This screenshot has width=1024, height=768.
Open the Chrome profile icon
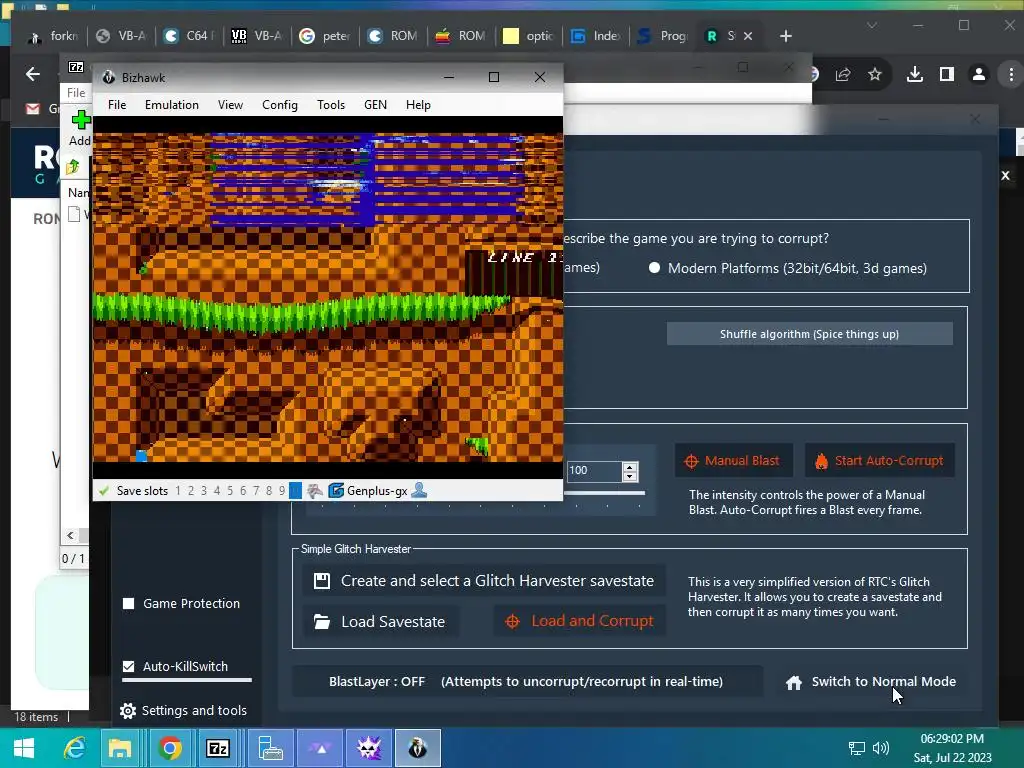(x=978, y=74)
